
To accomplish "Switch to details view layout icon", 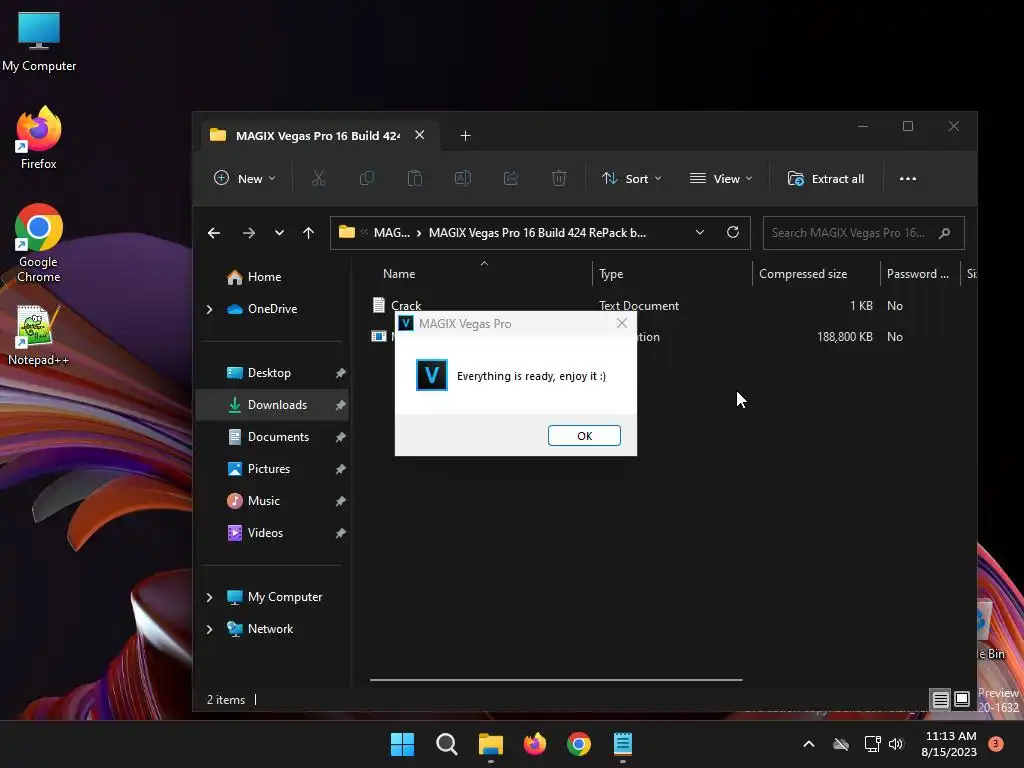I will pos(940,699).
